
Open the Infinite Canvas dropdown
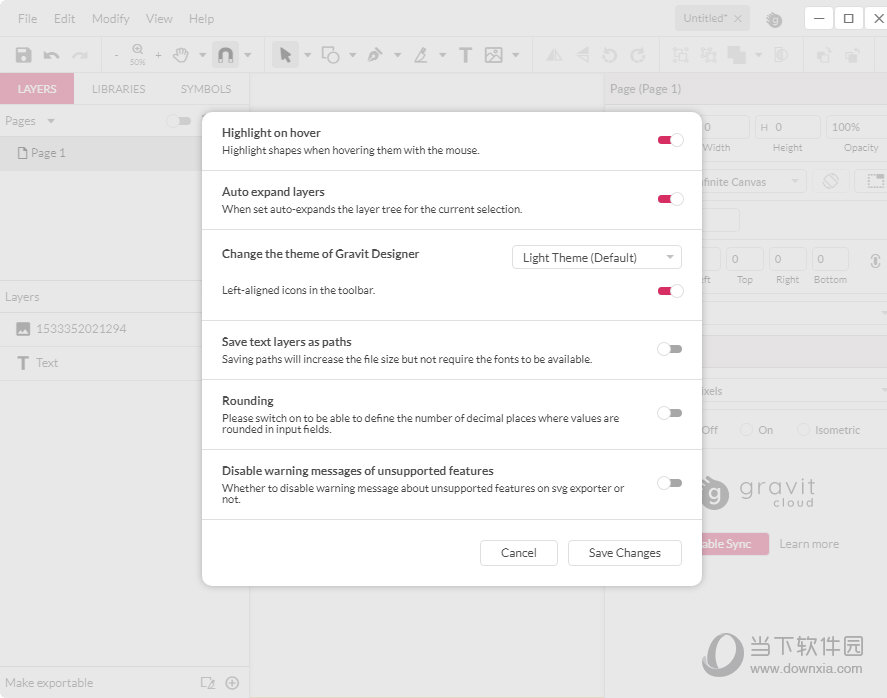pos(752,182)
